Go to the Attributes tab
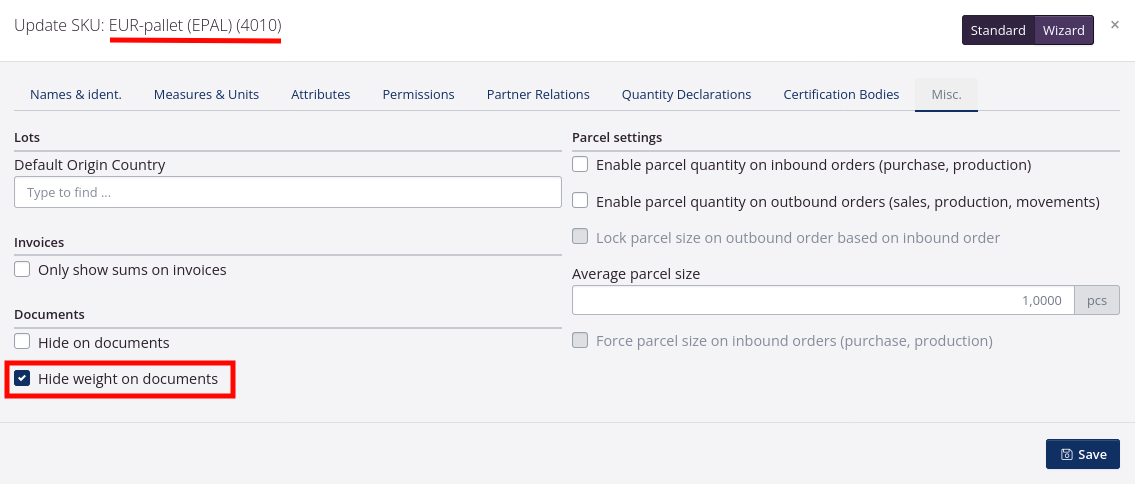This screenshot has width=1135, height=484. [320, 94]
